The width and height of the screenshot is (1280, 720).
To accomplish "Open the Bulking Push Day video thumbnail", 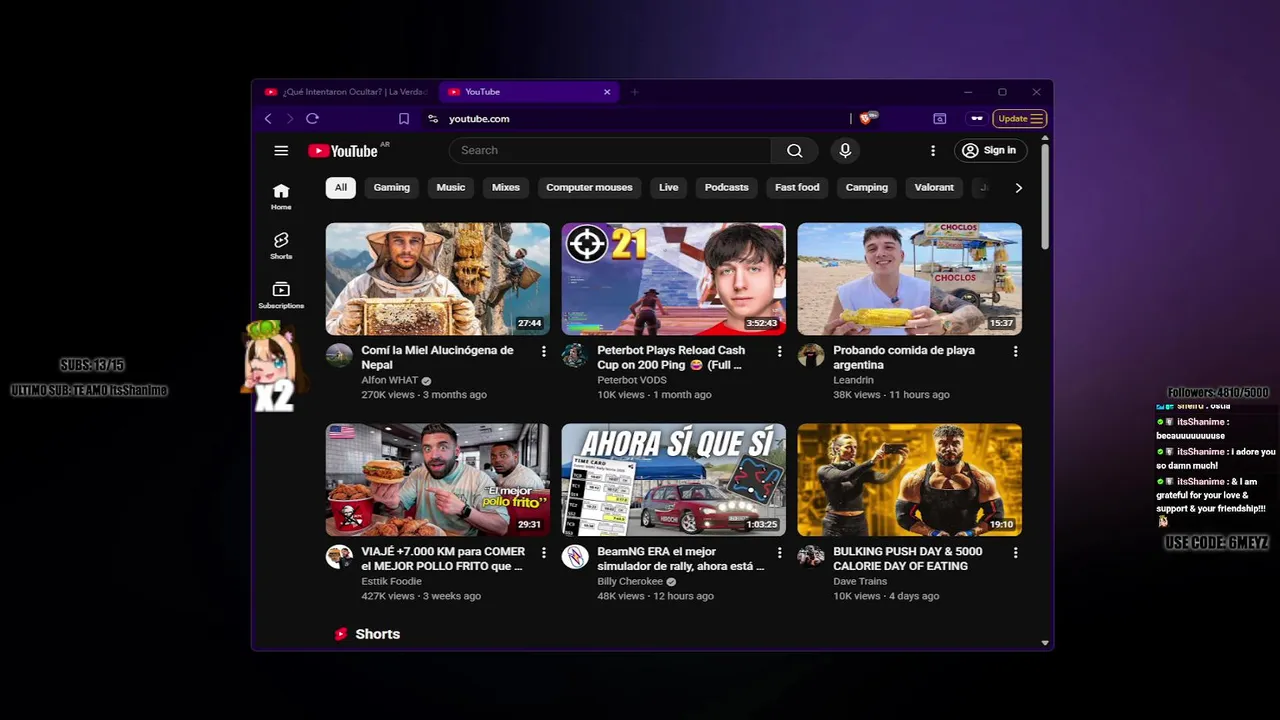I will [910, 480].
